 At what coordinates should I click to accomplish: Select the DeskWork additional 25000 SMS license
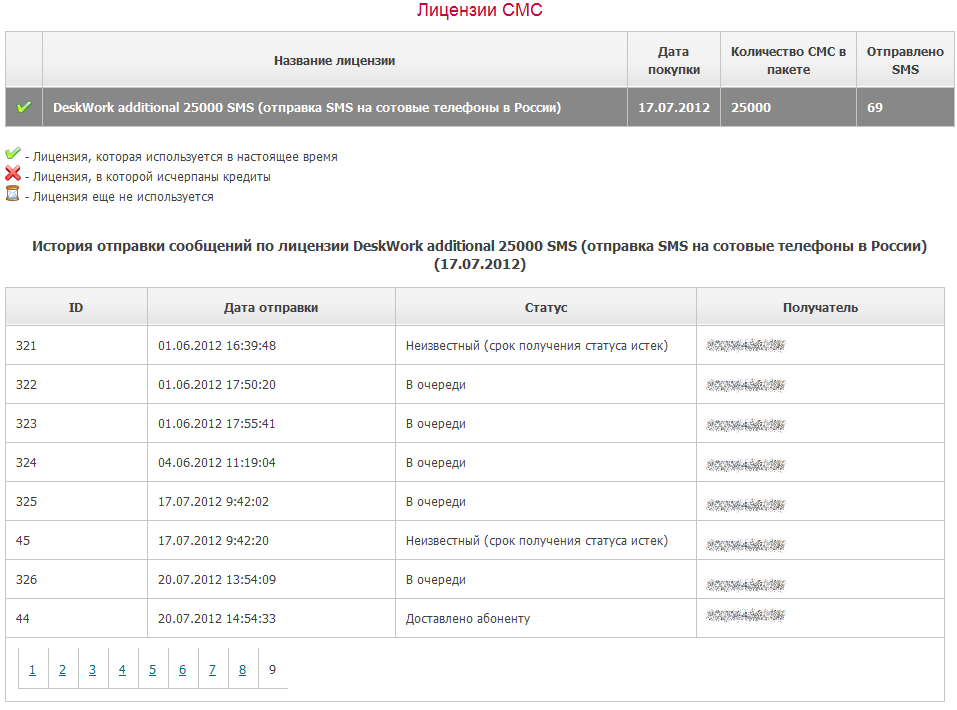pos(306,107)
